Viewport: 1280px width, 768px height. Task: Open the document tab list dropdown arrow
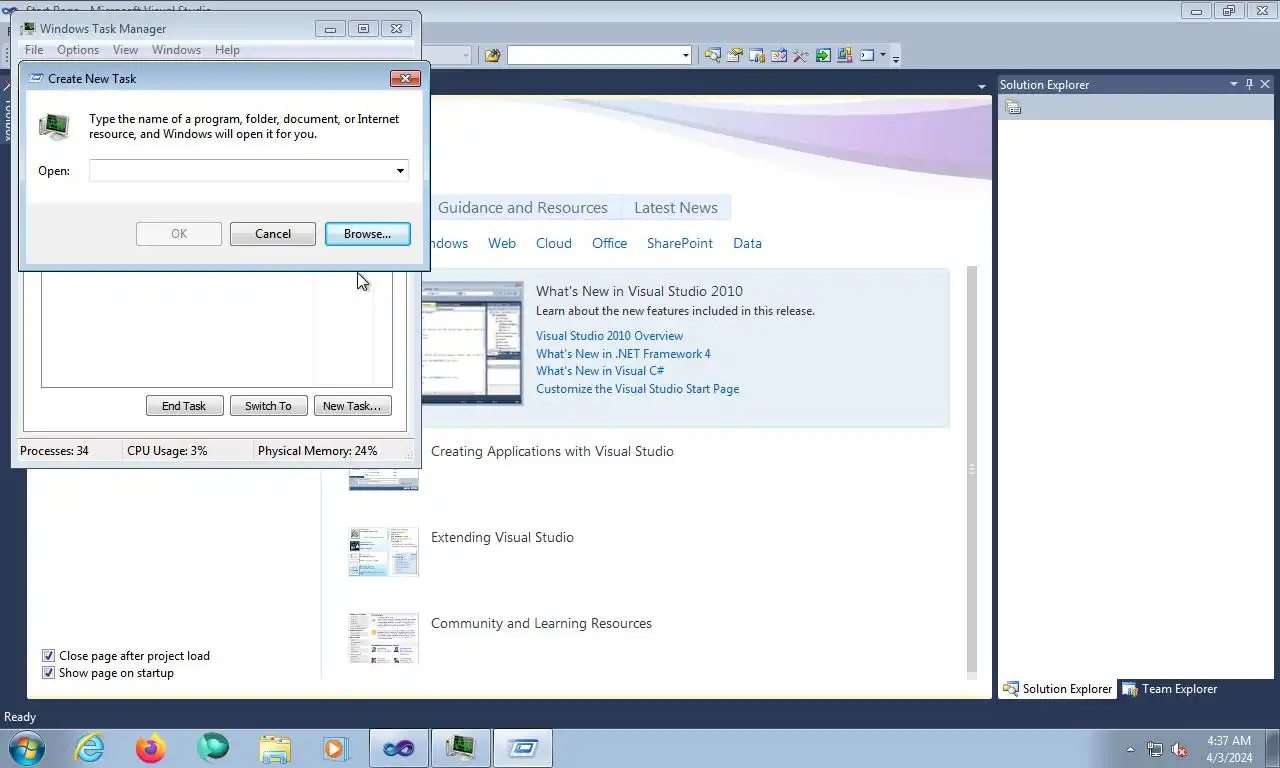[x=981, y=86]
